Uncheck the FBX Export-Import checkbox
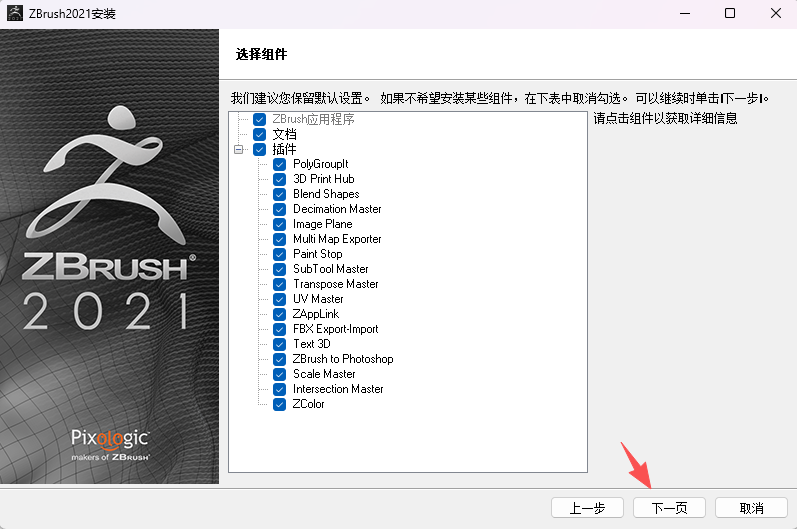The height and width of the screenshot is (529, 797). (280, 329)
